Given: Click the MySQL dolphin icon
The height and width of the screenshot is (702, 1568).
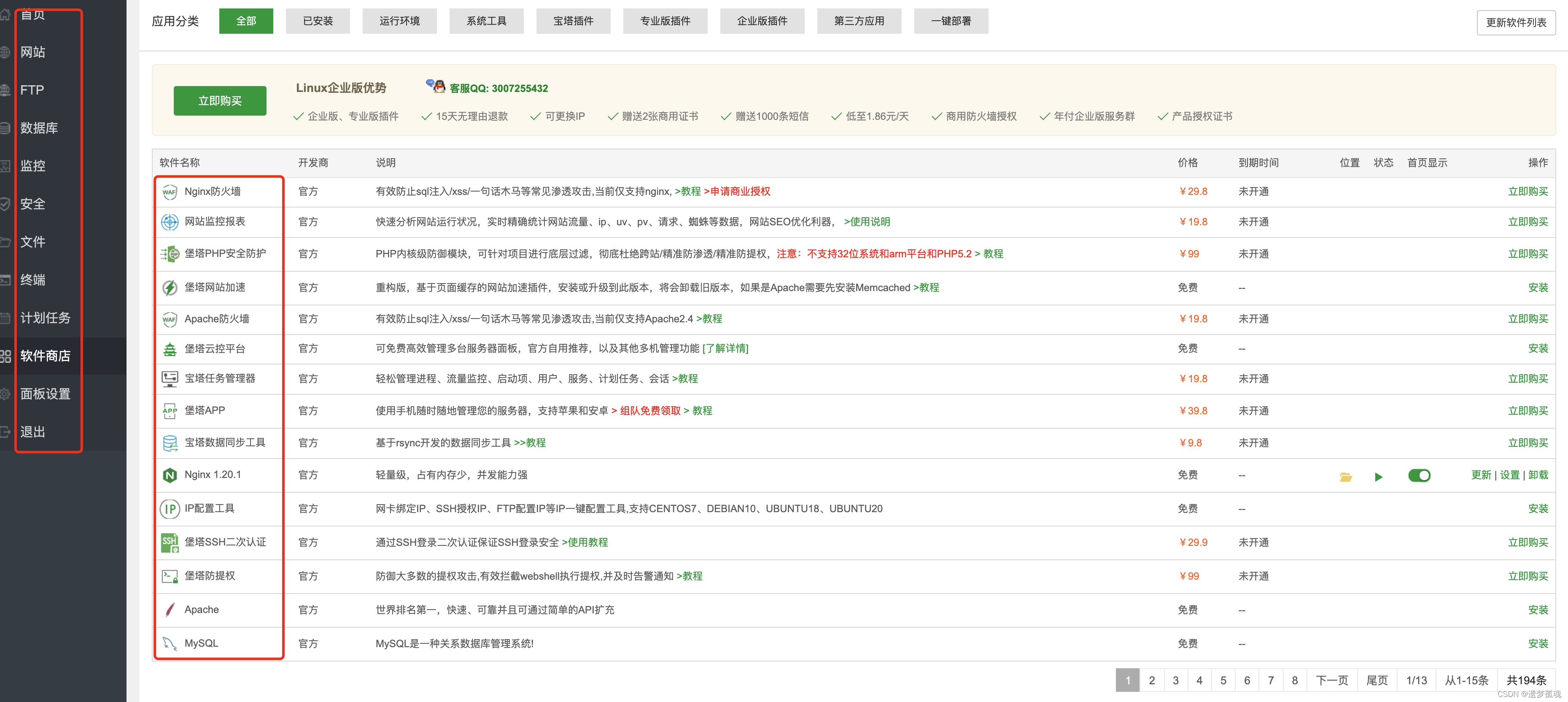Looking at the screenshot, I should [170, 643].
